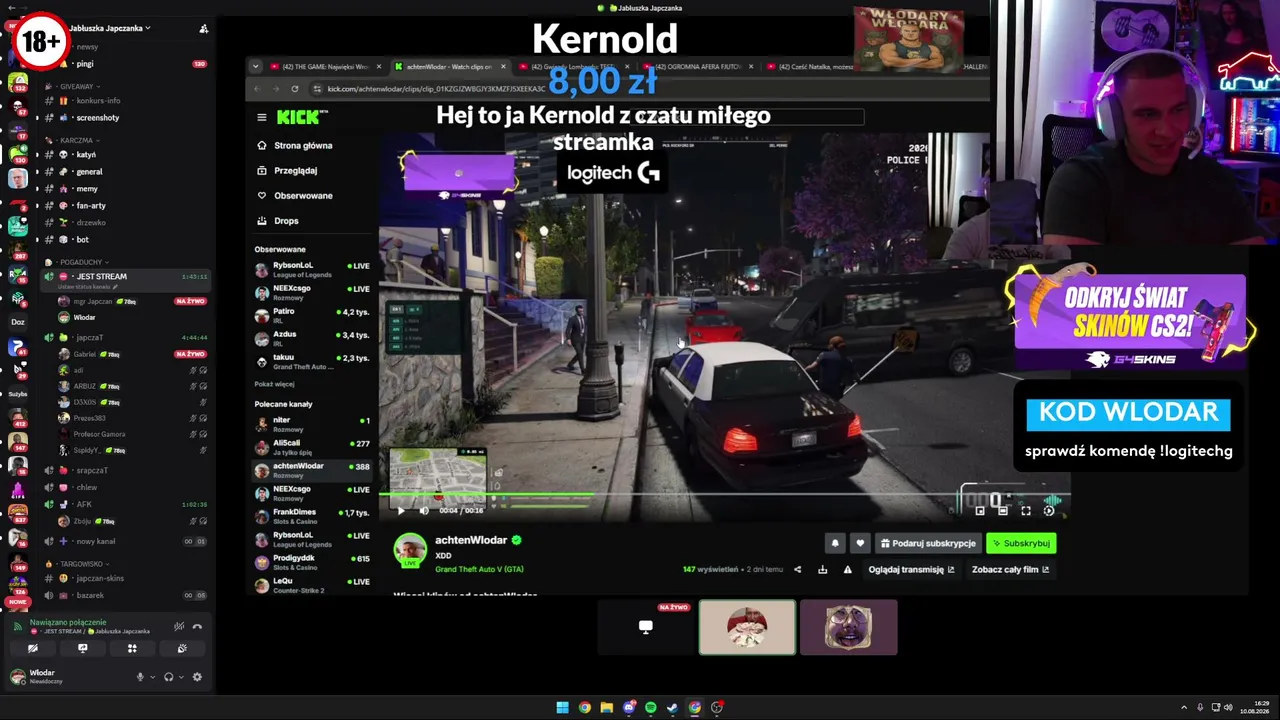
Task: Disconnect from voice with hang-up icon
Action: 197,627
